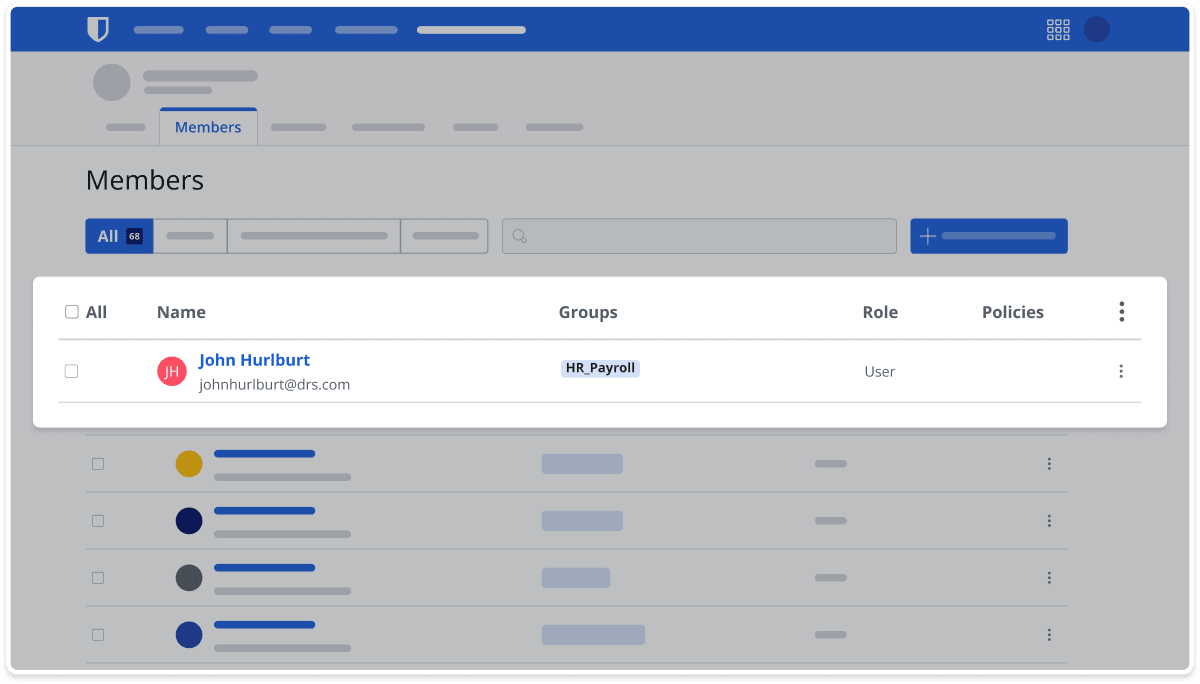Select the tab left of Members
This screenshot has width=1200, height=684.
(125, 127)
